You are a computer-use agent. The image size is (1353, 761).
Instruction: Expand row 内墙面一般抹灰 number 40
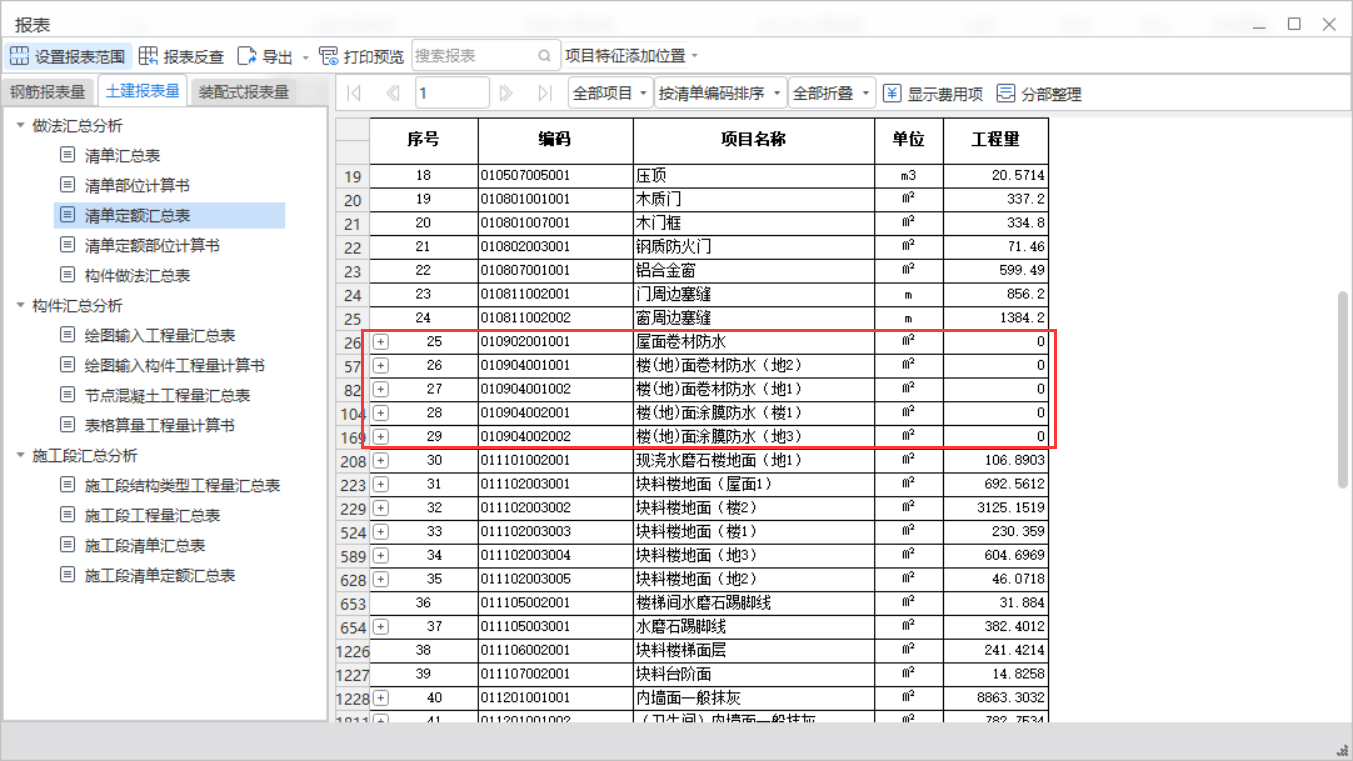coord(381,698)
